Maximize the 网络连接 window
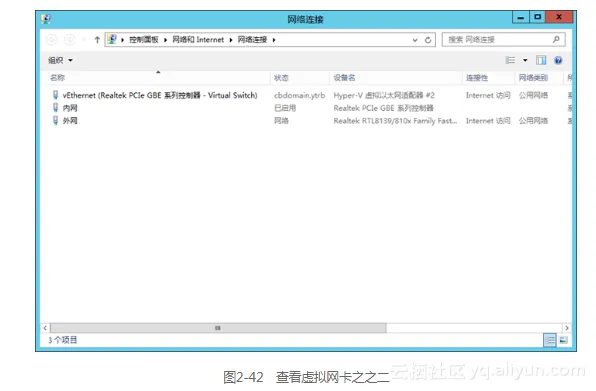The width and height of the screenshot is (596, 391). click(537, 17)
